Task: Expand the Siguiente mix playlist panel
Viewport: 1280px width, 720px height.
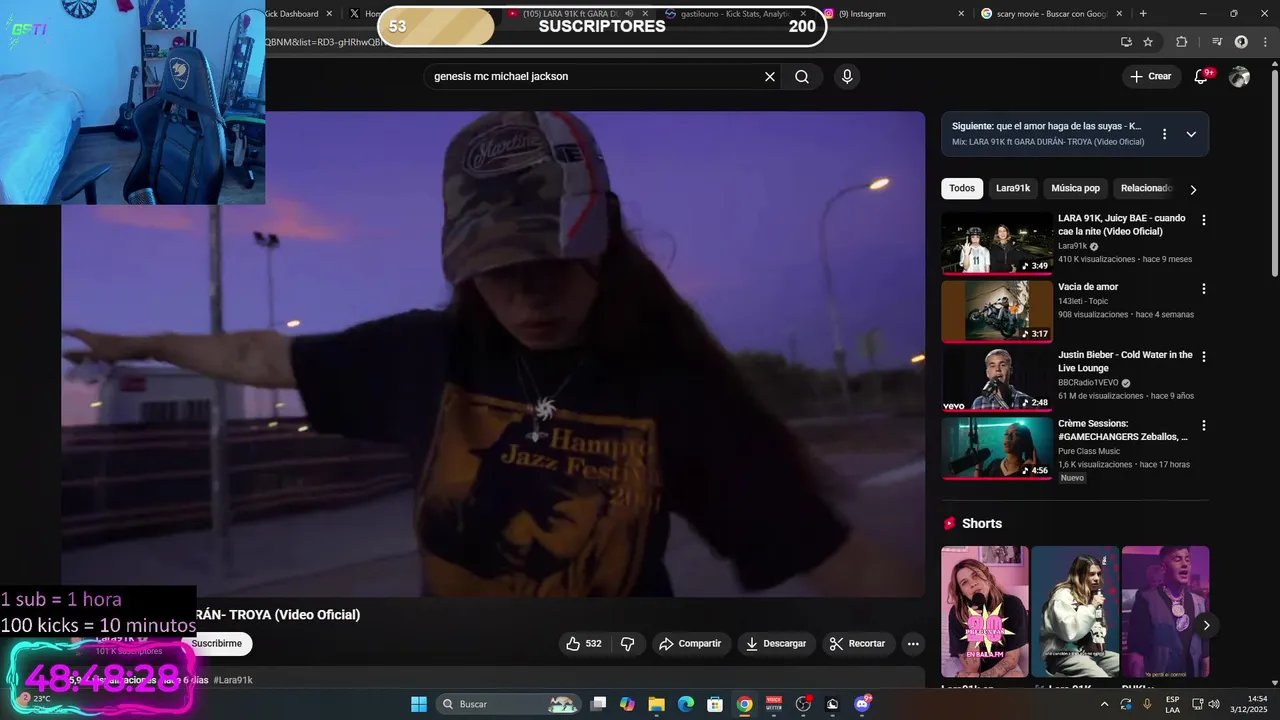Action: click(1191, 134)
